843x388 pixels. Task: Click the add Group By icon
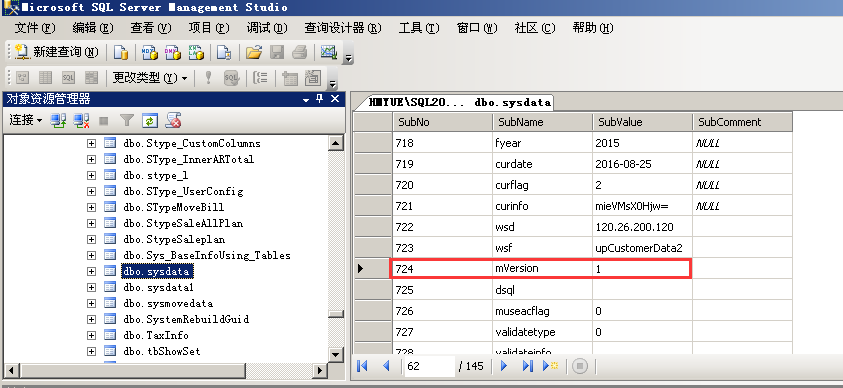[261, 78]
